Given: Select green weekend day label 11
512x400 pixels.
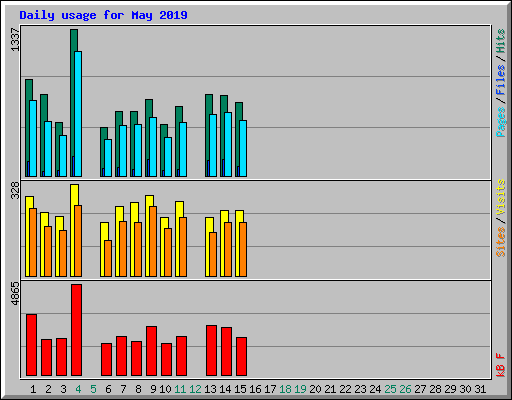Looking at the screenshot, I should coord(180,389).
